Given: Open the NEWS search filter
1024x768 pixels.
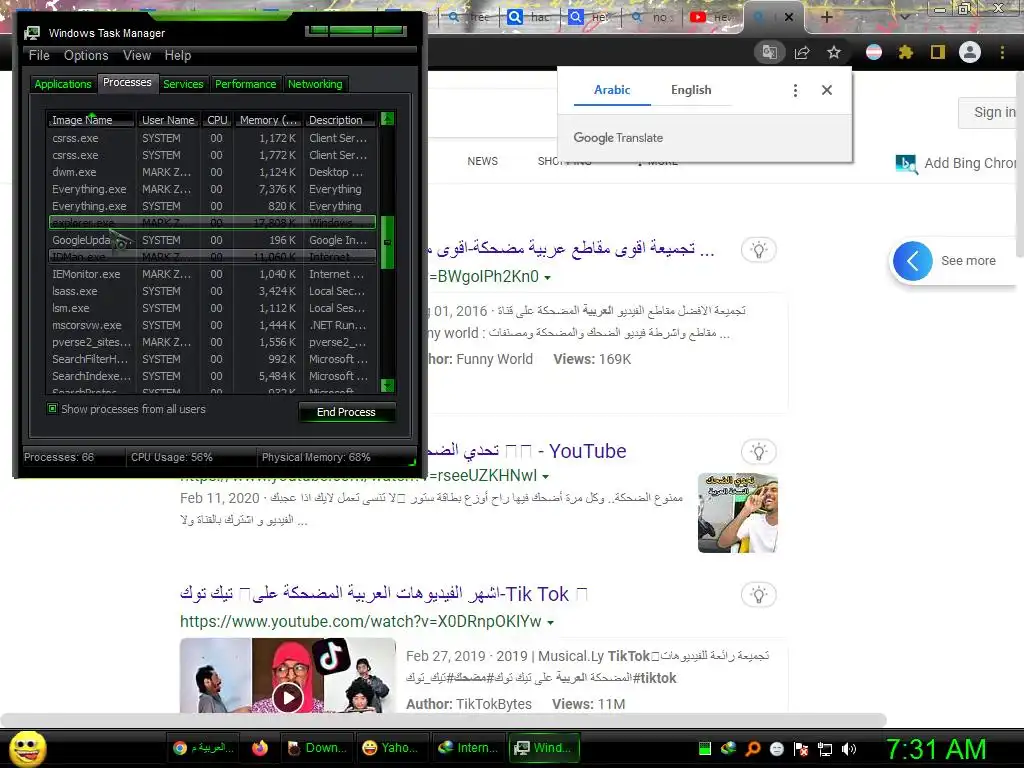Looking at the screenshot, I should click(483, 161).
